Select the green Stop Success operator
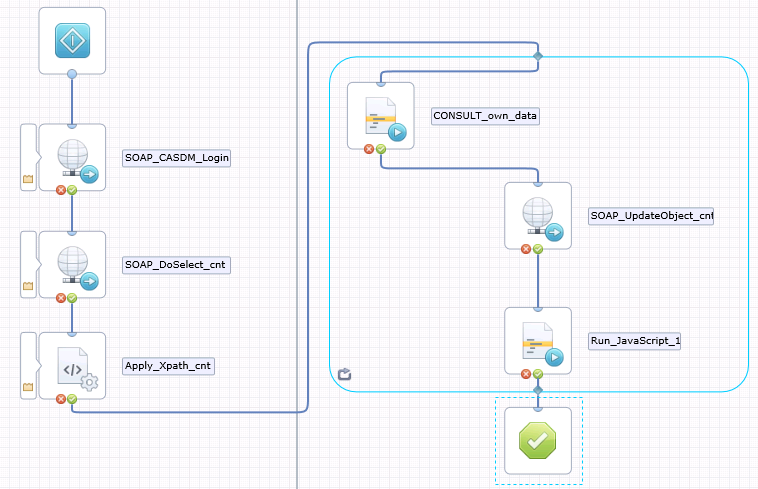758x489 pixels. (538, 440)
